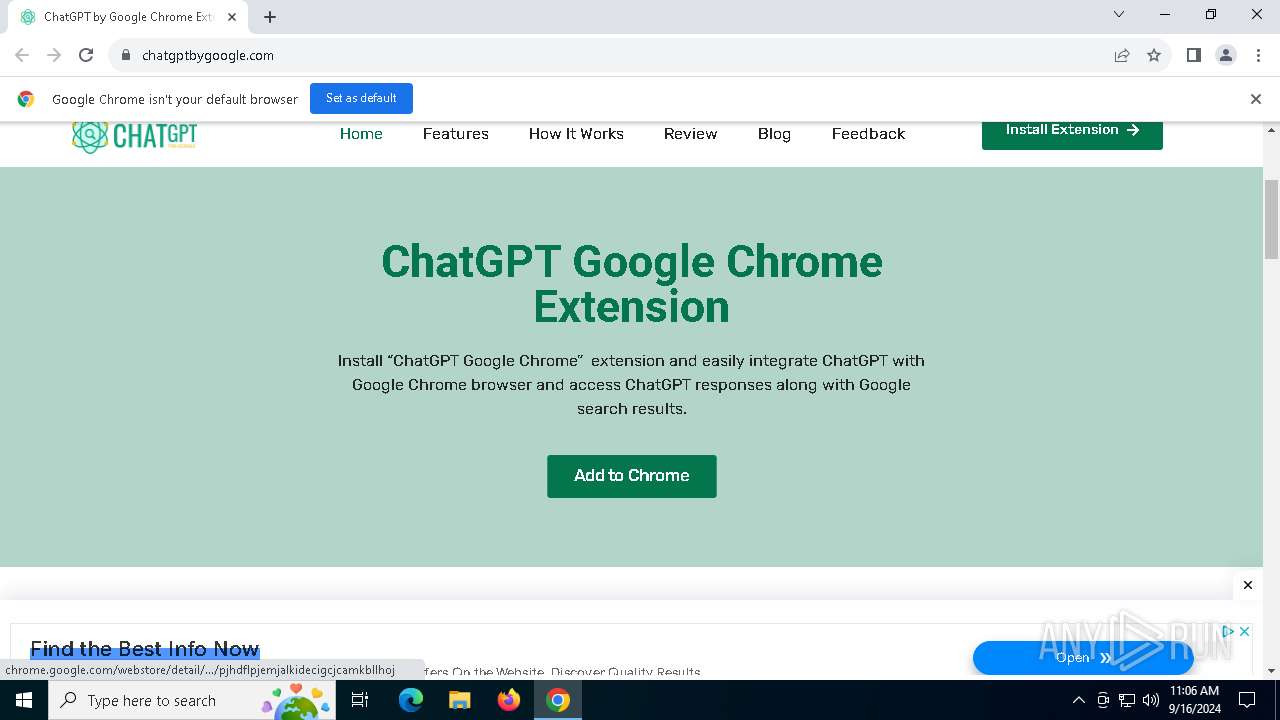
Task: Click the browser back arrow
Action: point(22,55)
